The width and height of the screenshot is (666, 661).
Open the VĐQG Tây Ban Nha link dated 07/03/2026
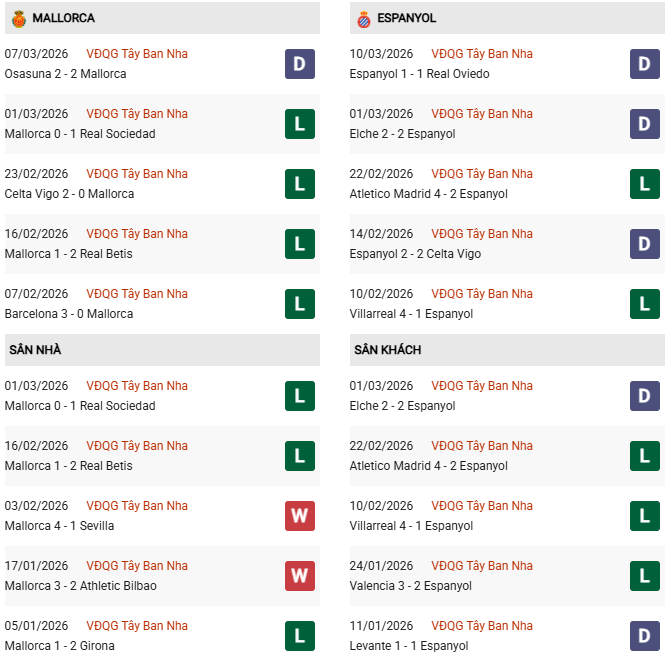click(x=137, y=54)
